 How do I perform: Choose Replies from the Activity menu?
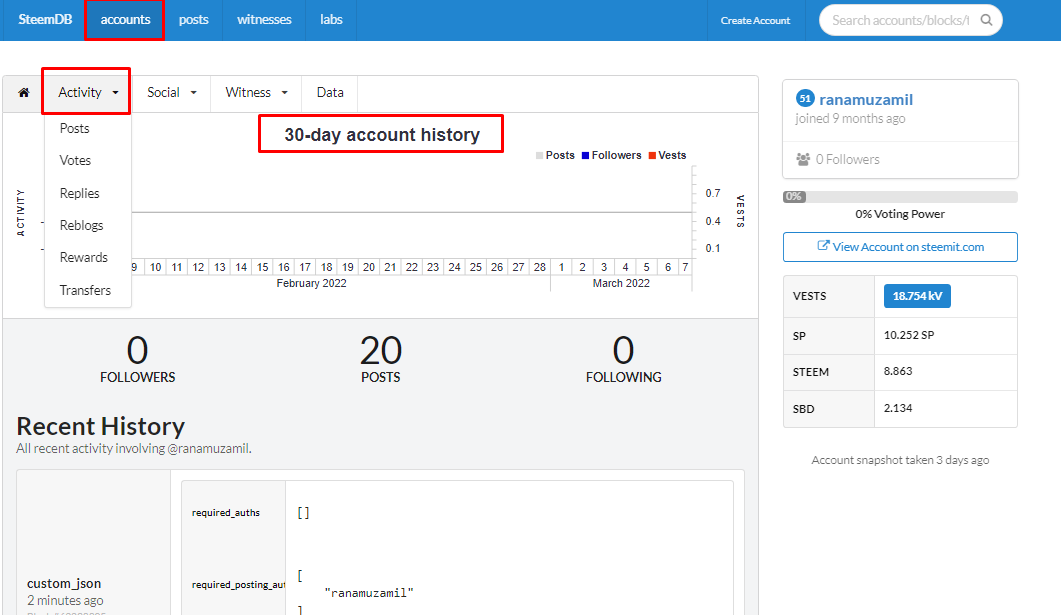[x=79, y=193]
